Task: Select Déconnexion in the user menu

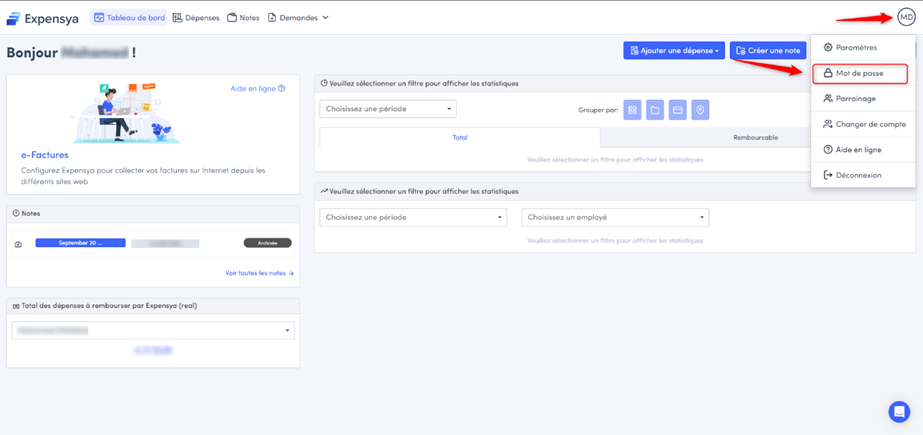Action: coord(858,175)
